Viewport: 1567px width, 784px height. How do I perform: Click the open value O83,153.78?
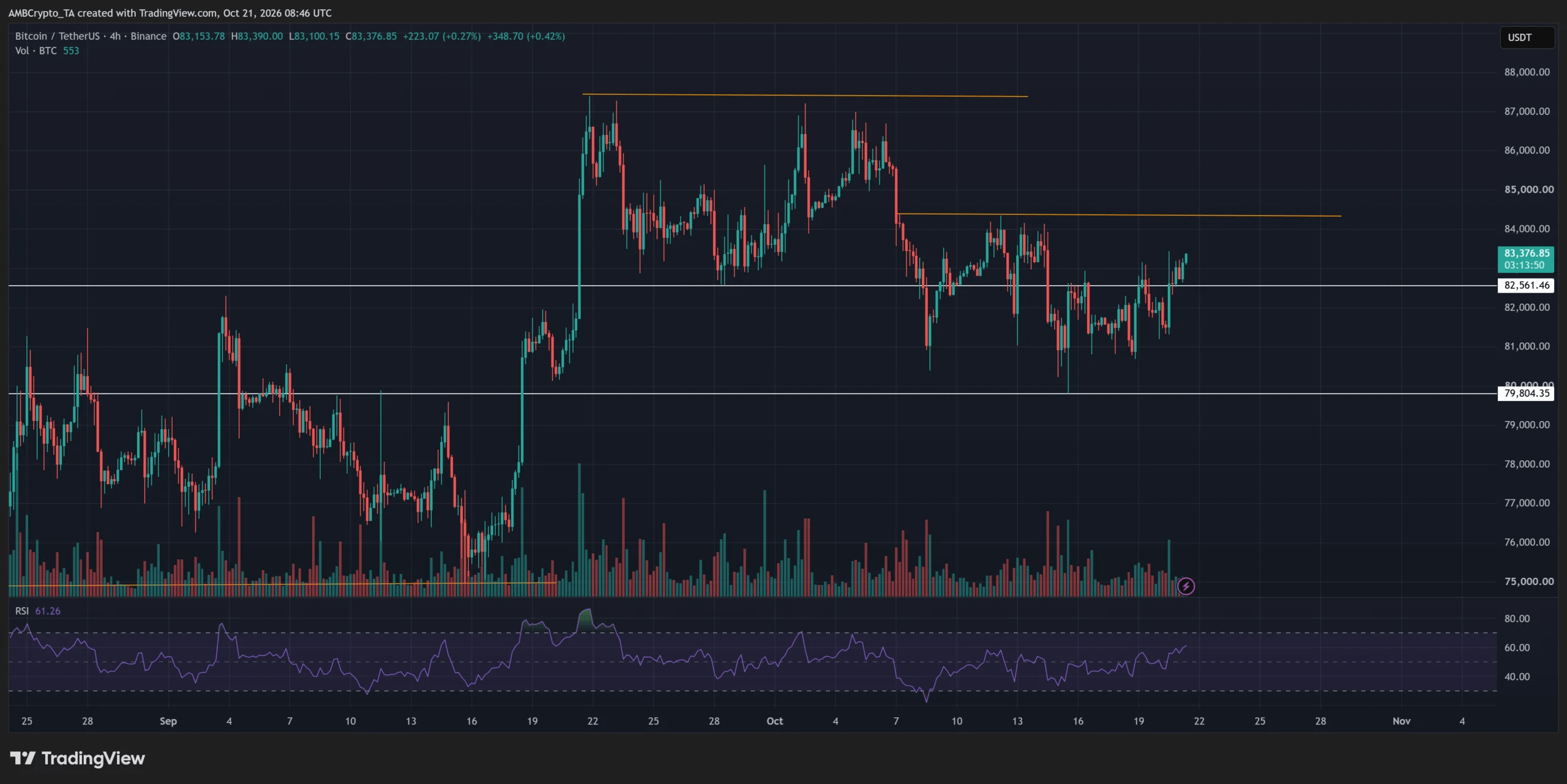pos(199,36)
